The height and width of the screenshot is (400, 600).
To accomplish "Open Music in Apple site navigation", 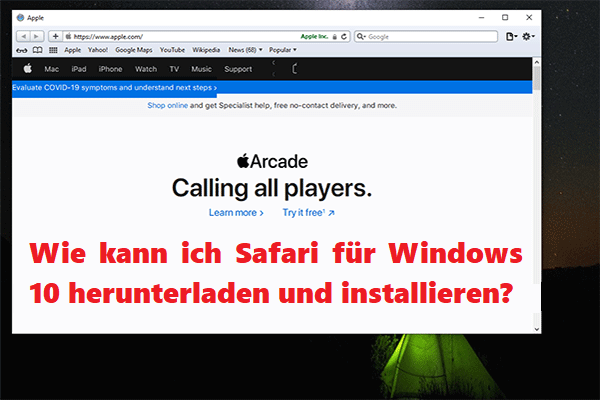I will 201,69.
